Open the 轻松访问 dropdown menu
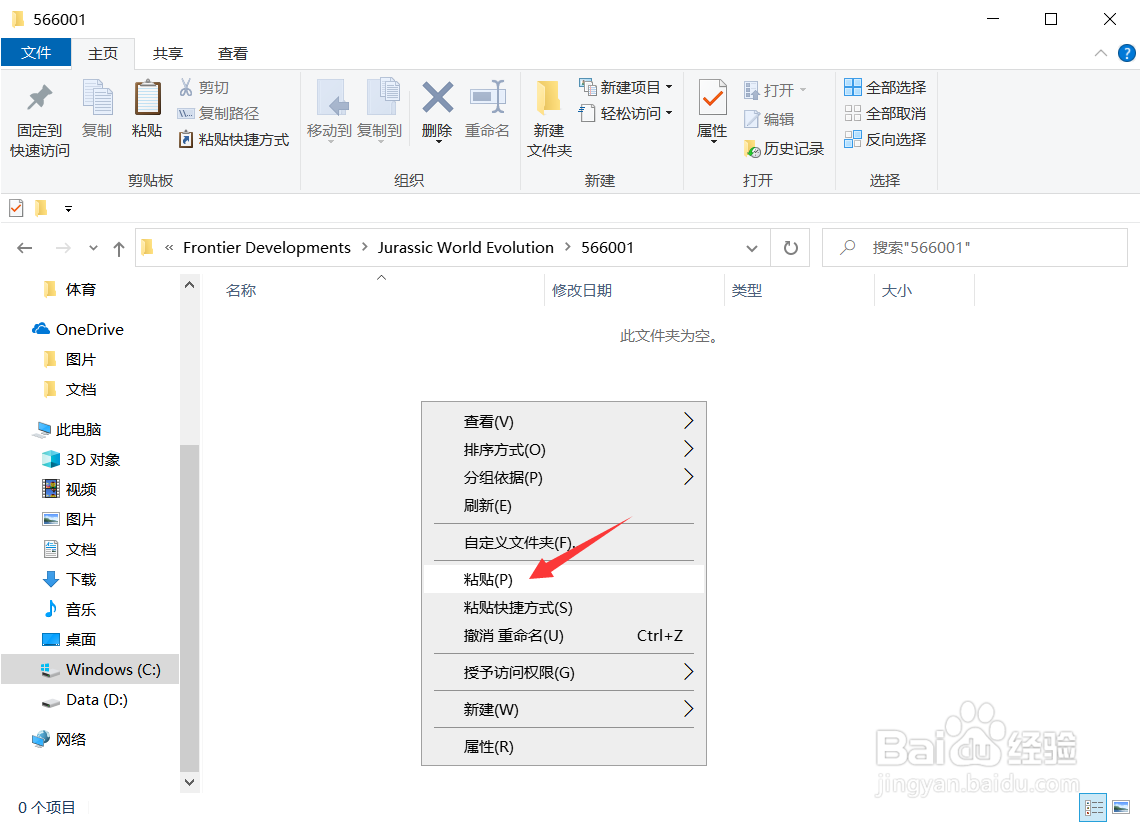Screen dimensions: 1141x823 (627, 113)
